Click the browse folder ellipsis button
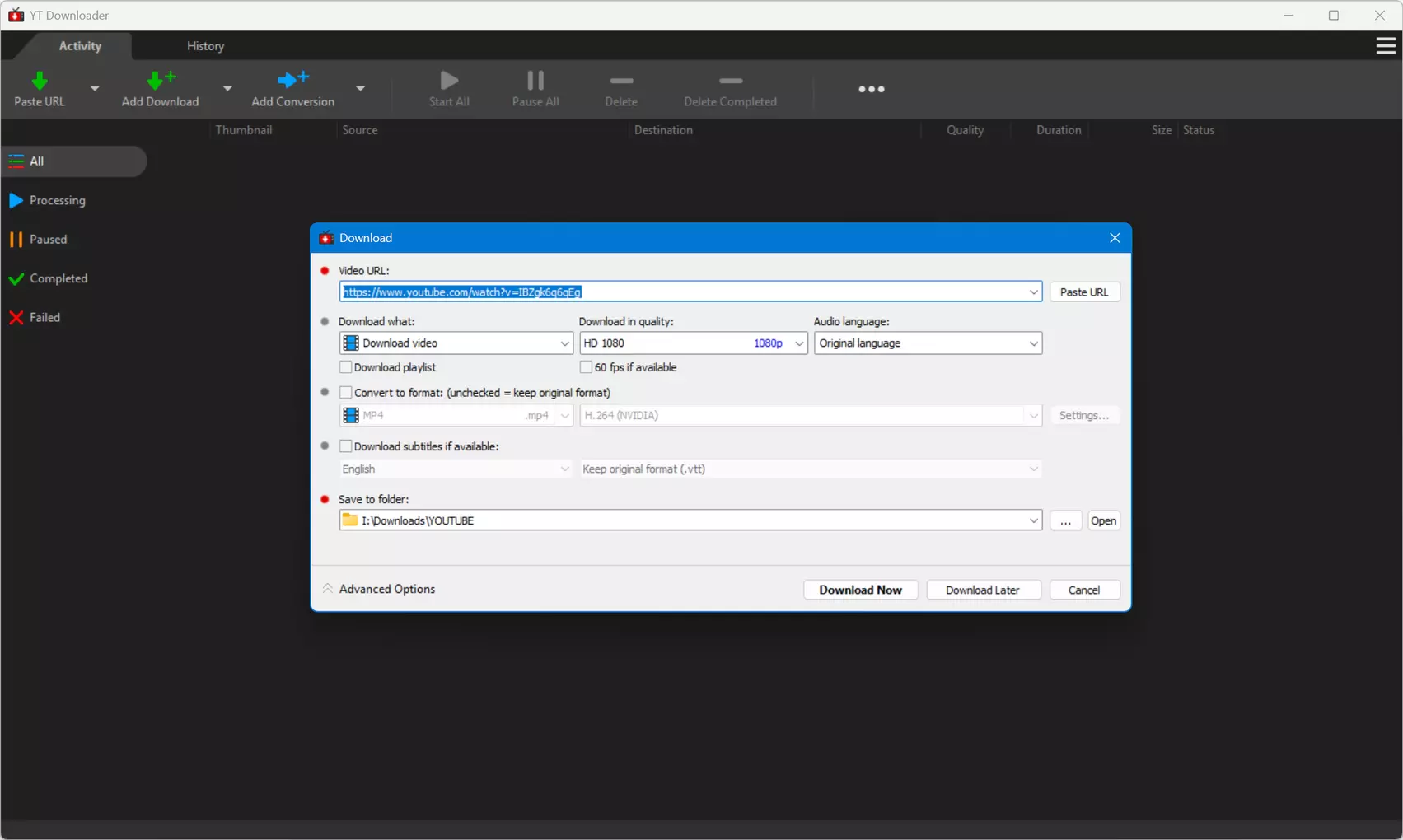The width and height of the screenshot is (1403, 840). click(x=1065, y=520)
